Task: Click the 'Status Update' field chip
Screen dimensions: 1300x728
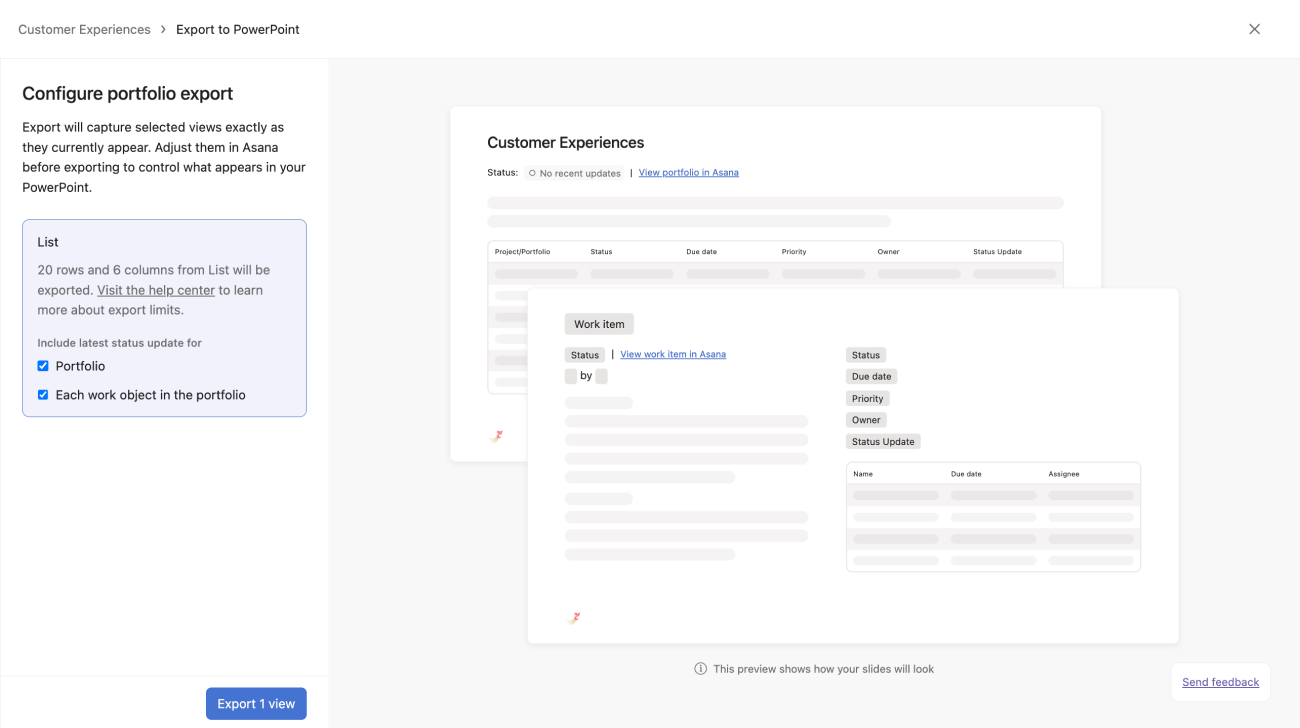Action: click(882, 441)
